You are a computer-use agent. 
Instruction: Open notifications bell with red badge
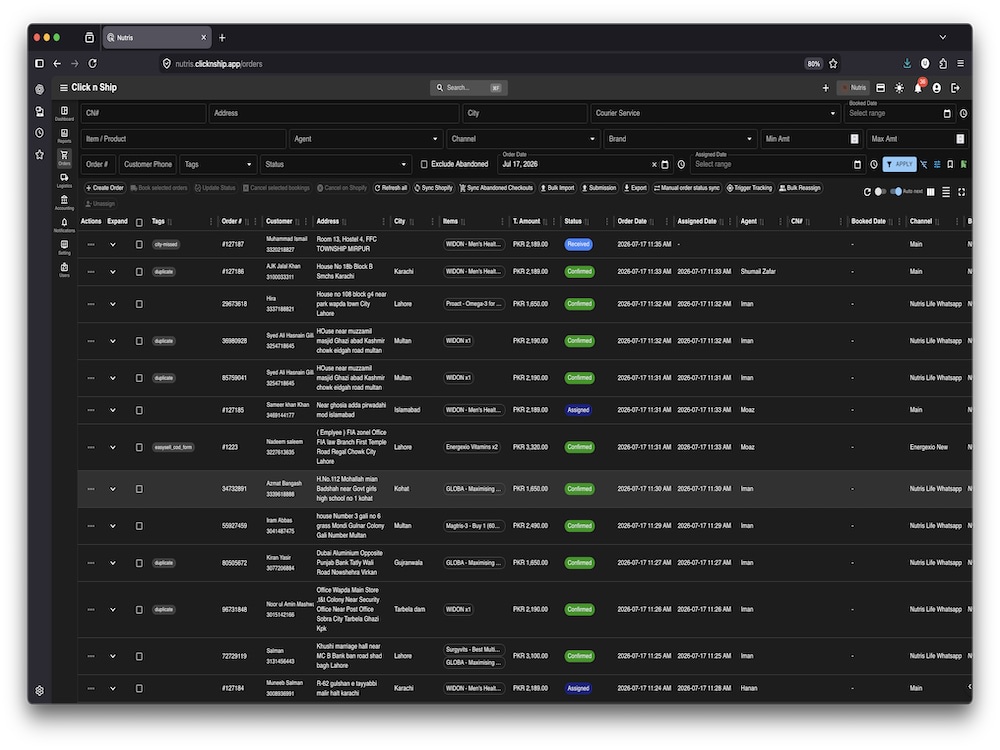pos(918,87)
